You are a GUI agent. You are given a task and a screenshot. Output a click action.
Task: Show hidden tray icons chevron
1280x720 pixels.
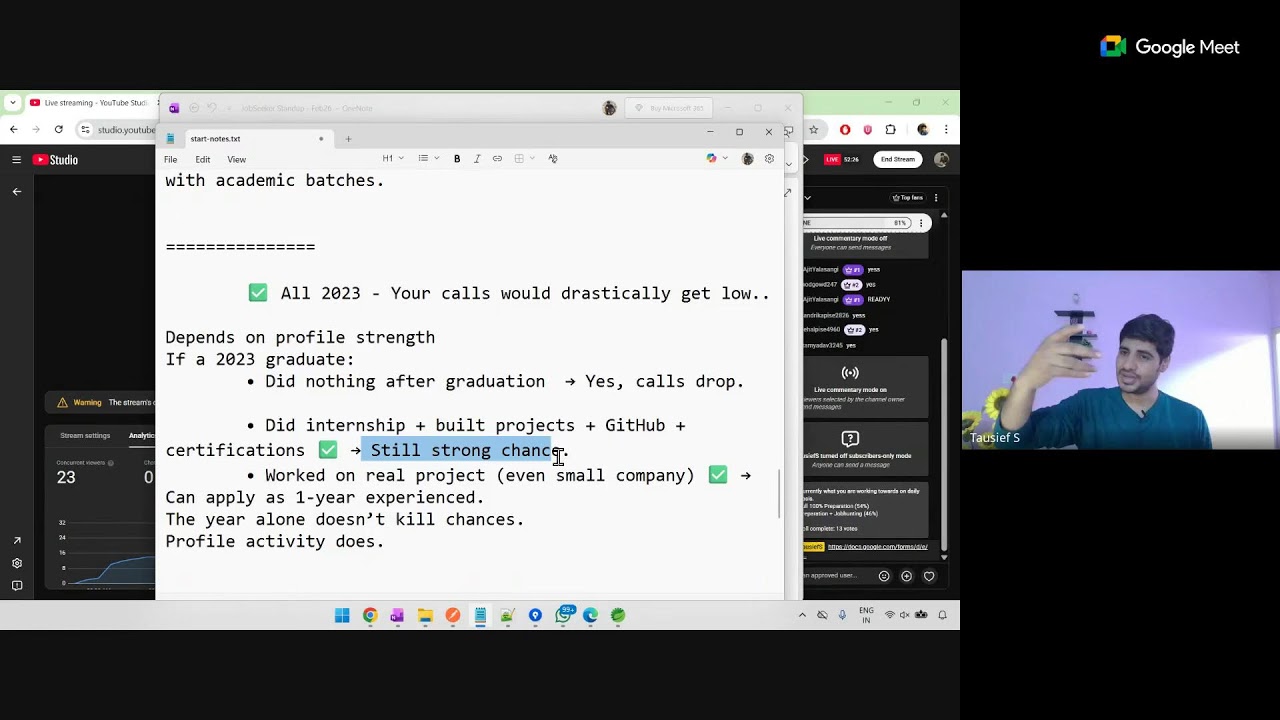click(802, 615)
